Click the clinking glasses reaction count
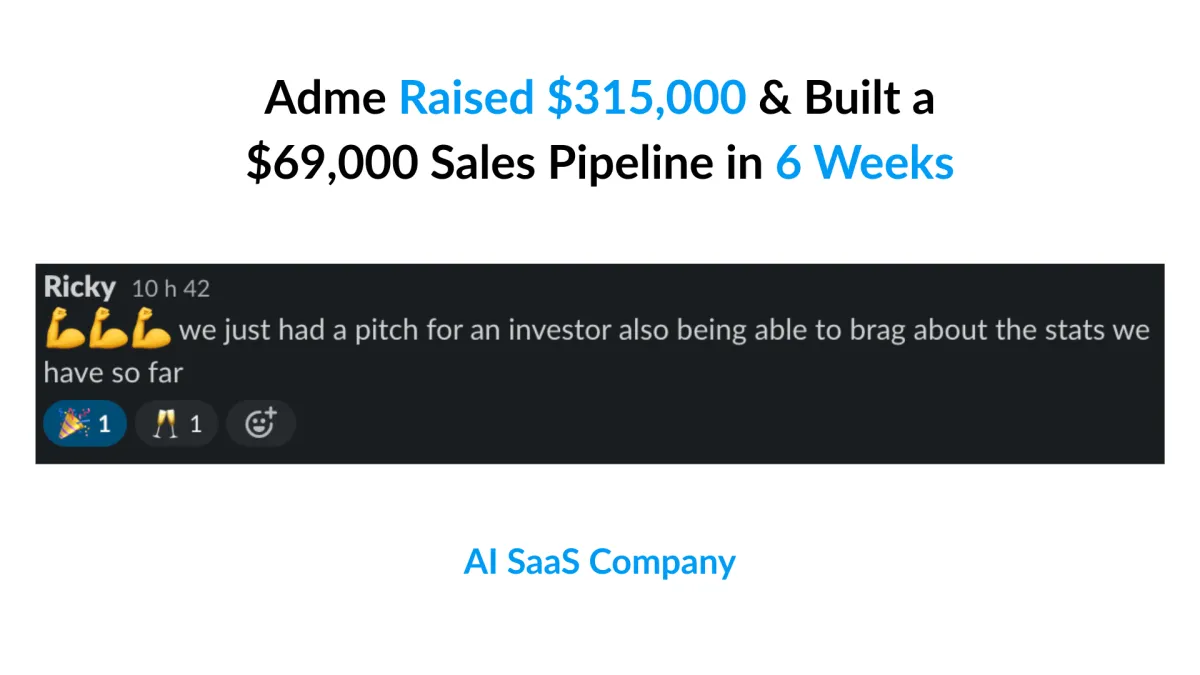Viewport: 1200px width, 675px height. [x=196, y=425]
